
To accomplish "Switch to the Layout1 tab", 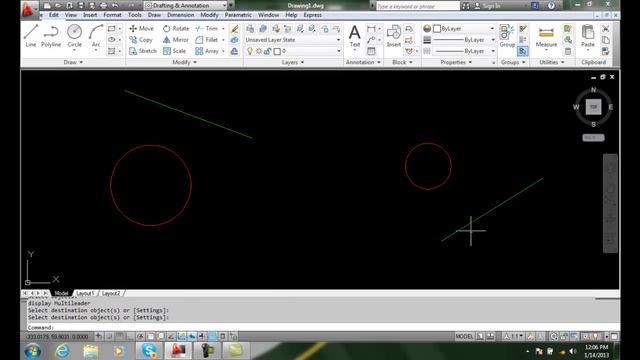I will [85, 293].
